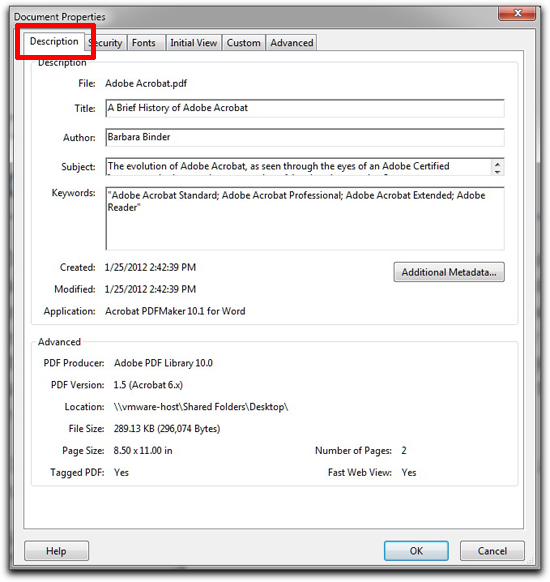Switch to the Advanced tab
Screen dimensions: 550x582
pos(292,43)
